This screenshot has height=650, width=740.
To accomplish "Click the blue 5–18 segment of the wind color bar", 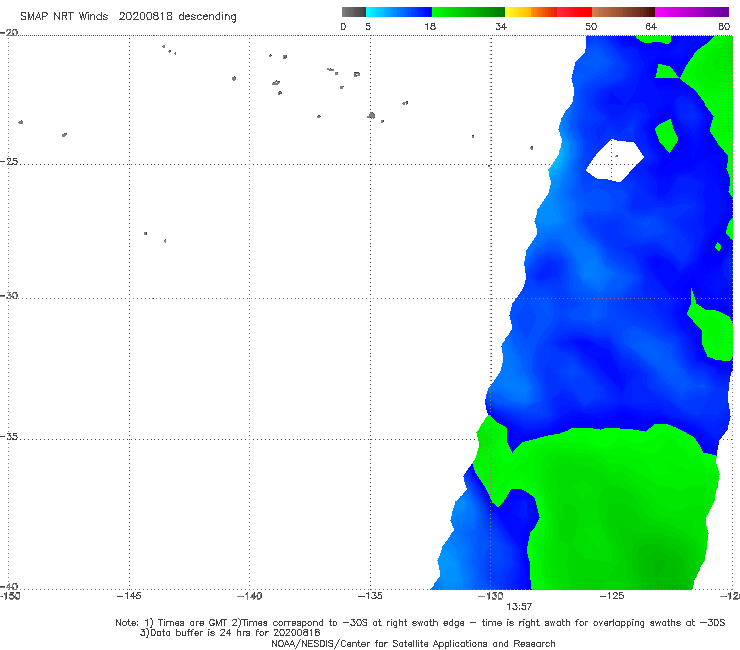I will [399, 12].
